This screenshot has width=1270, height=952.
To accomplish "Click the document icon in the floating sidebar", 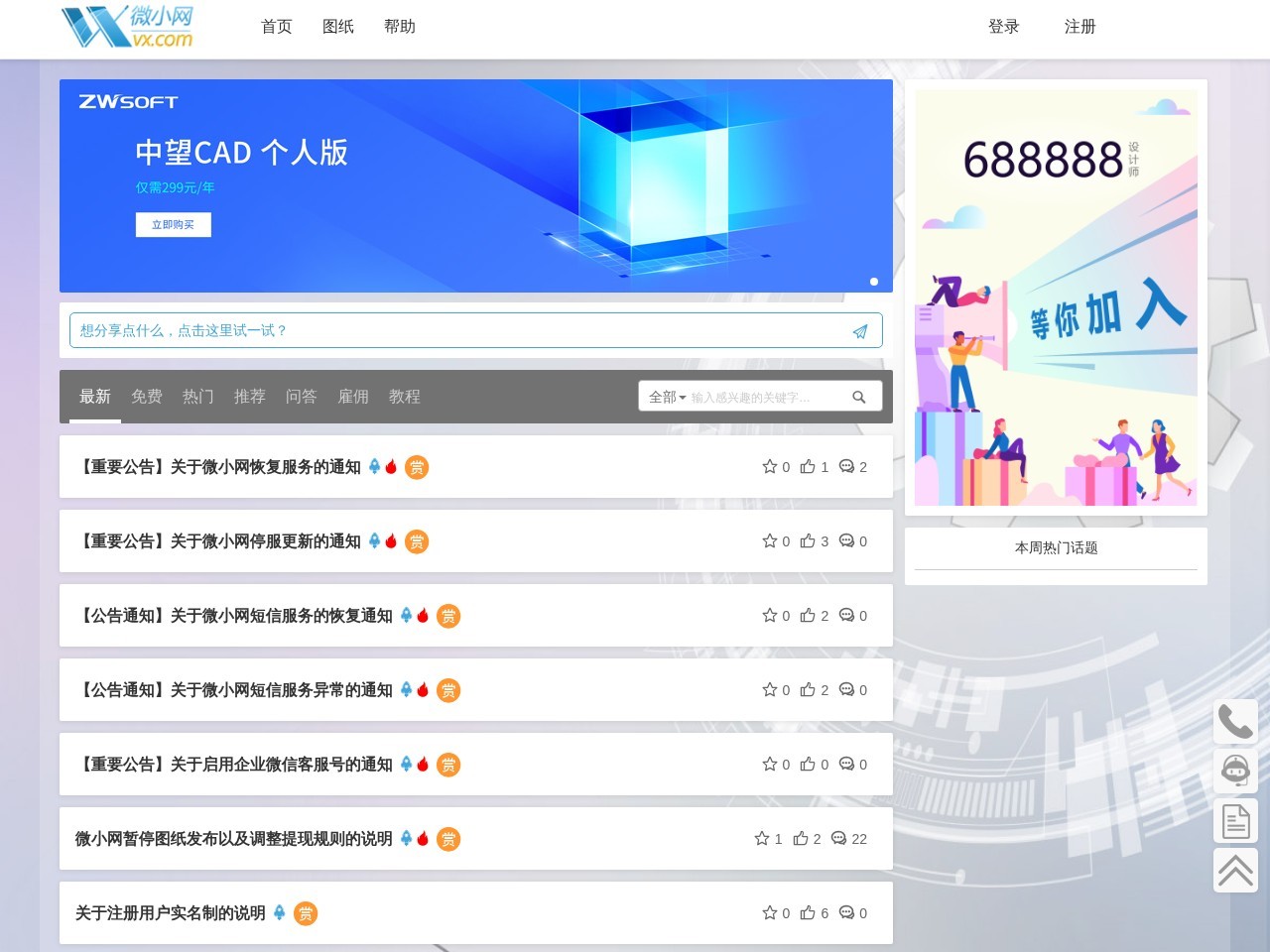I will 1235,820.
